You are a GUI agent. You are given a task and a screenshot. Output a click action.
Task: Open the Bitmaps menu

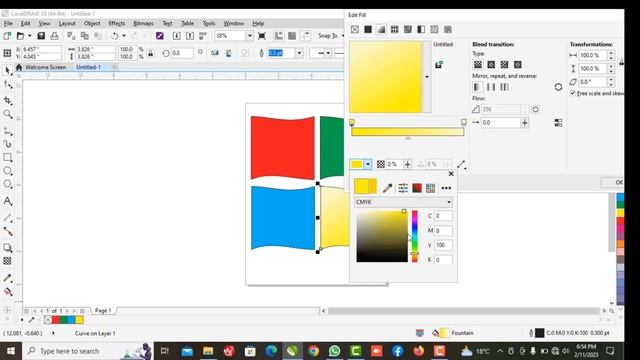pyautogui.click(x=143, y=24)
